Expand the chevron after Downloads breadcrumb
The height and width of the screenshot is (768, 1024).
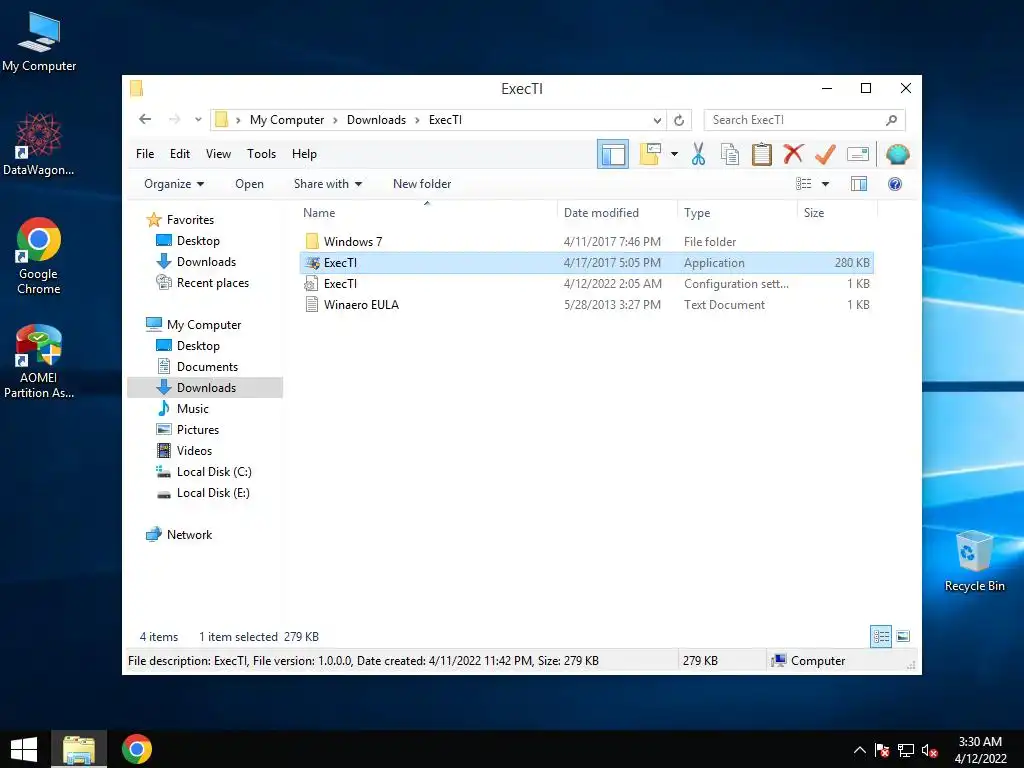[x=417, y=120]
